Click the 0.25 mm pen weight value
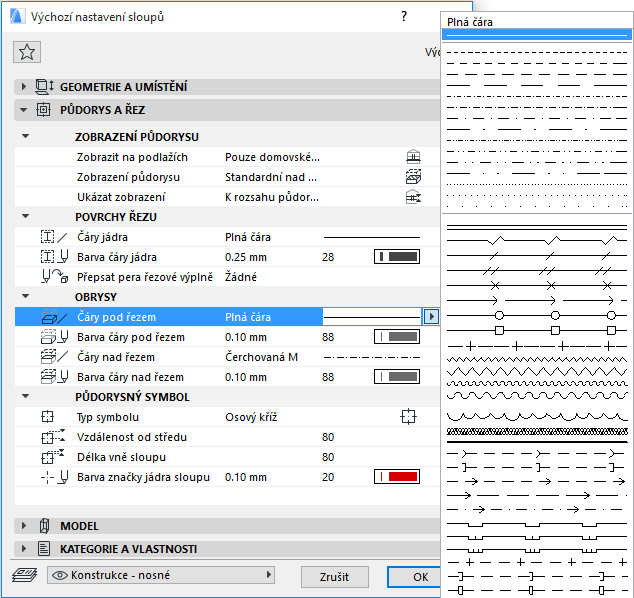 [x=245, y=257]
